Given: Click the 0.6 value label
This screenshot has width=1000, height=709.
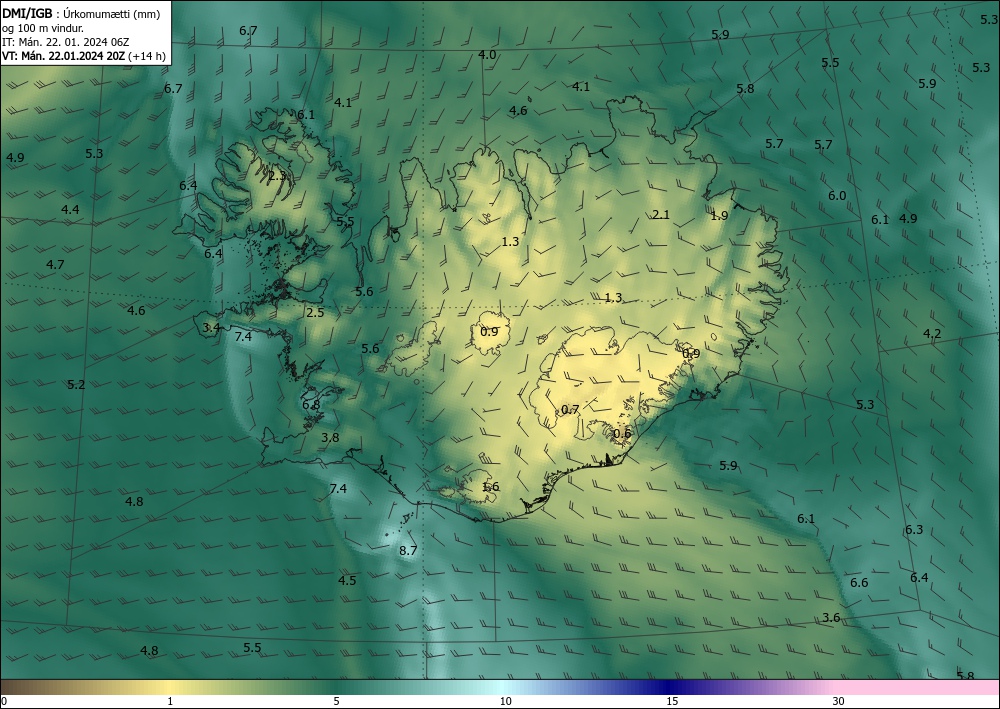Looking at the screenshot, I should (x=622, y=434).
